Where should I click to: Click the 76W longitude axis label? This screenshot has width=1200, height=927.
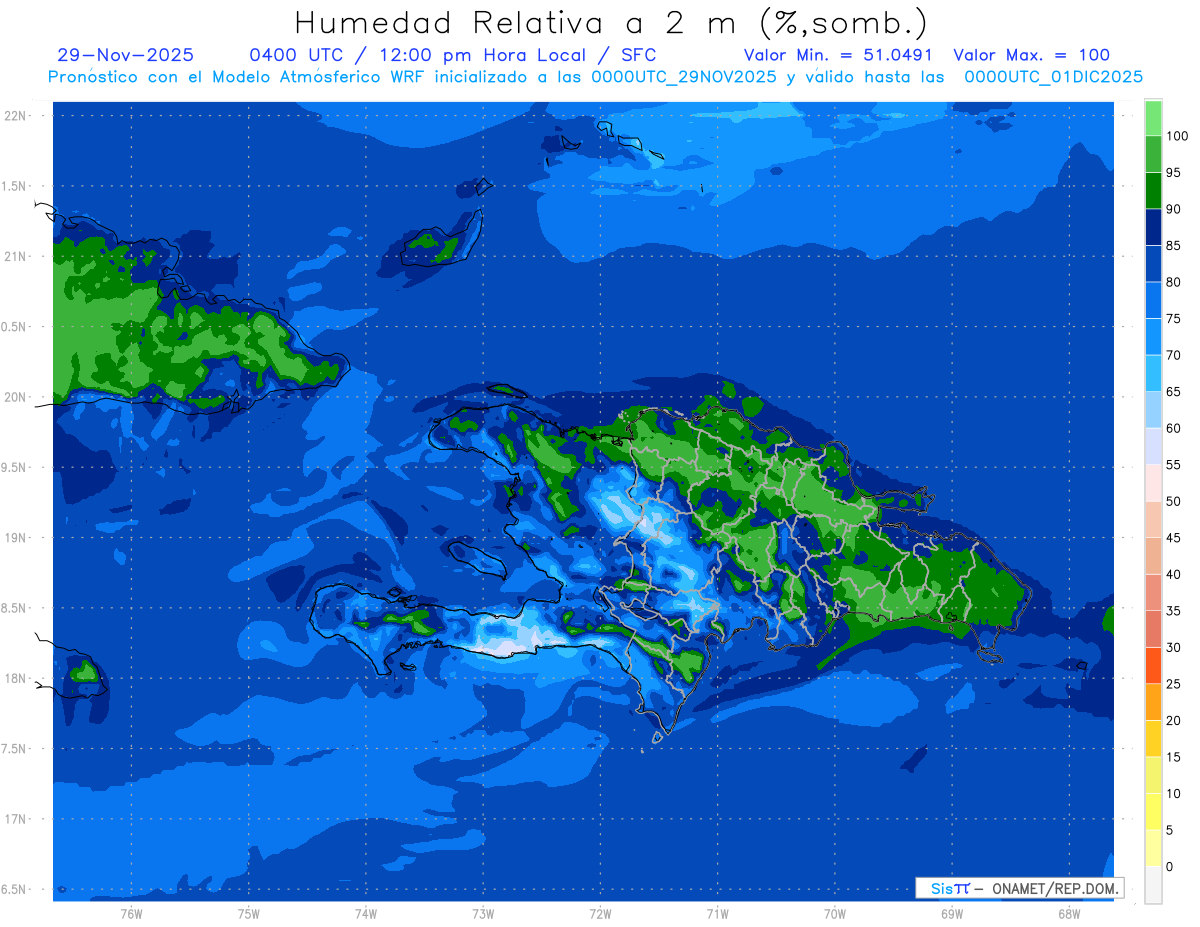click(x=131, y=913)
